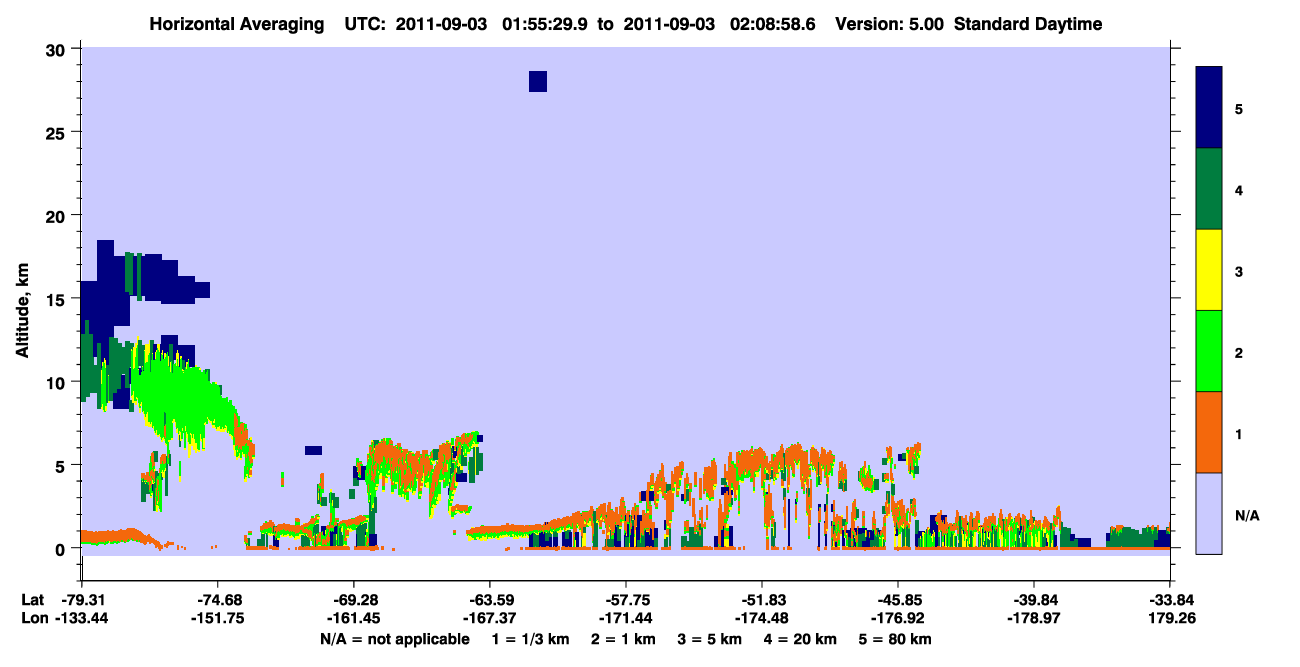The image size is (1300, 667).
Task: Click latitude value -45.85
Action: (898, 600)
